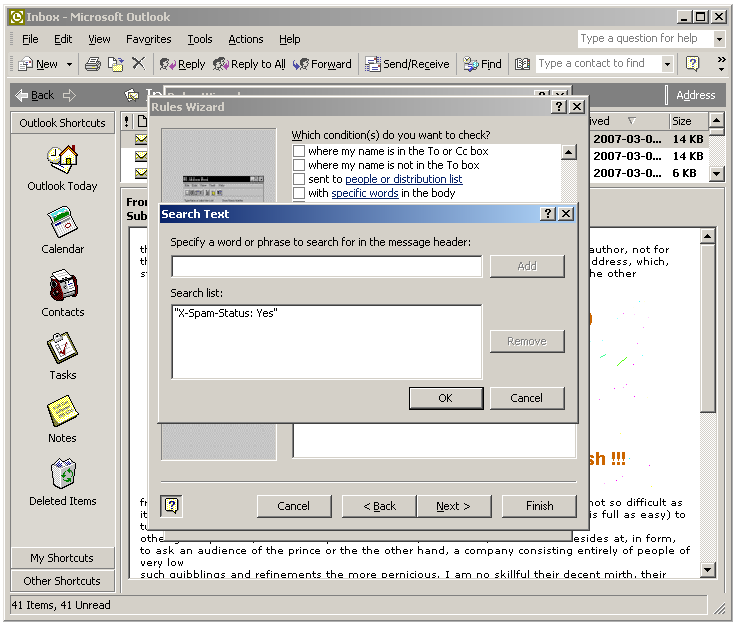The width and height of the screenshot is (738, 629).
Task: Click the Outlook Shortcuts group header
Action: click(x=63, y=123)
